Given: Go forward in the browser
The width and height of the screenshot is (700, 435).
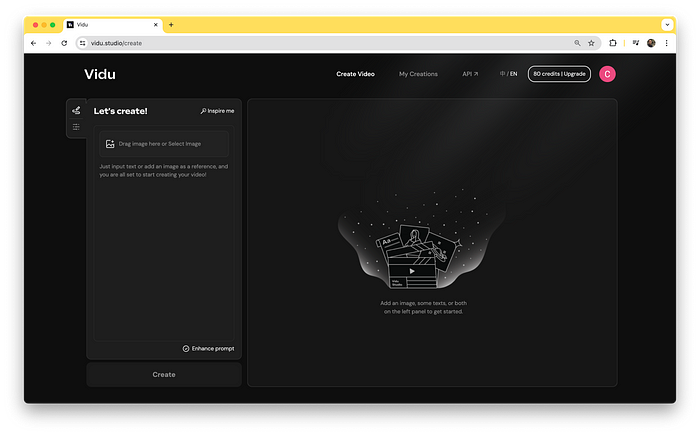Looking at the screenshot, I should tap(49, 43).
